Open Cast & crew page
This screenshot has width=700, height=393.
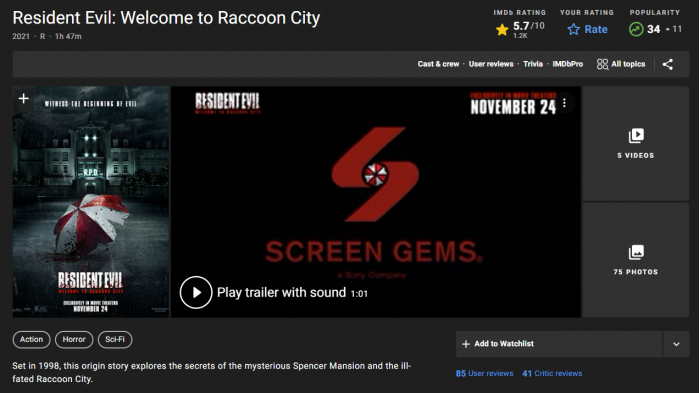pos(438,64)
